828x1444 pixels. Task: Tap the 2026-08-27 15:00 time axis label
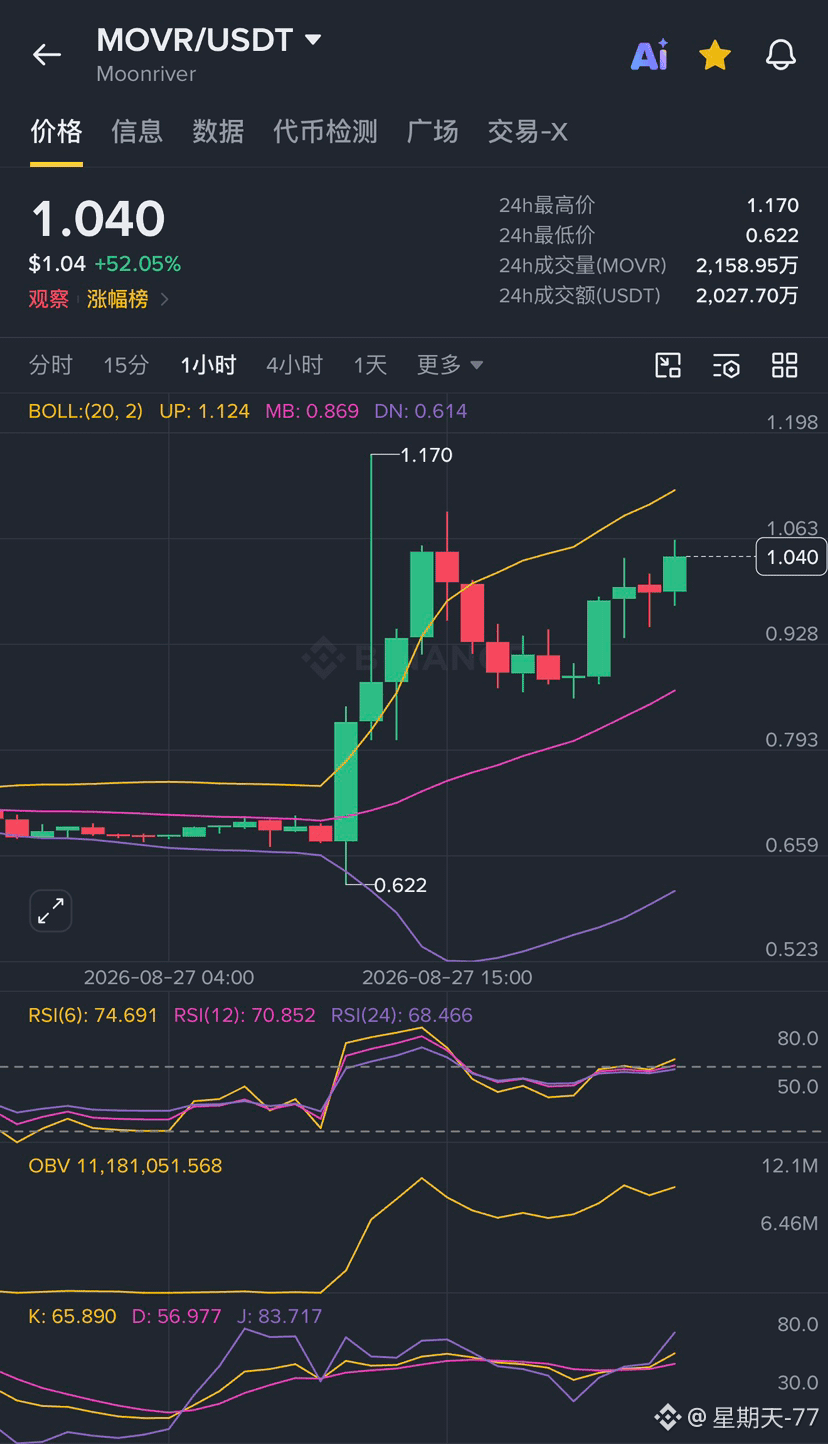[447, 977]
